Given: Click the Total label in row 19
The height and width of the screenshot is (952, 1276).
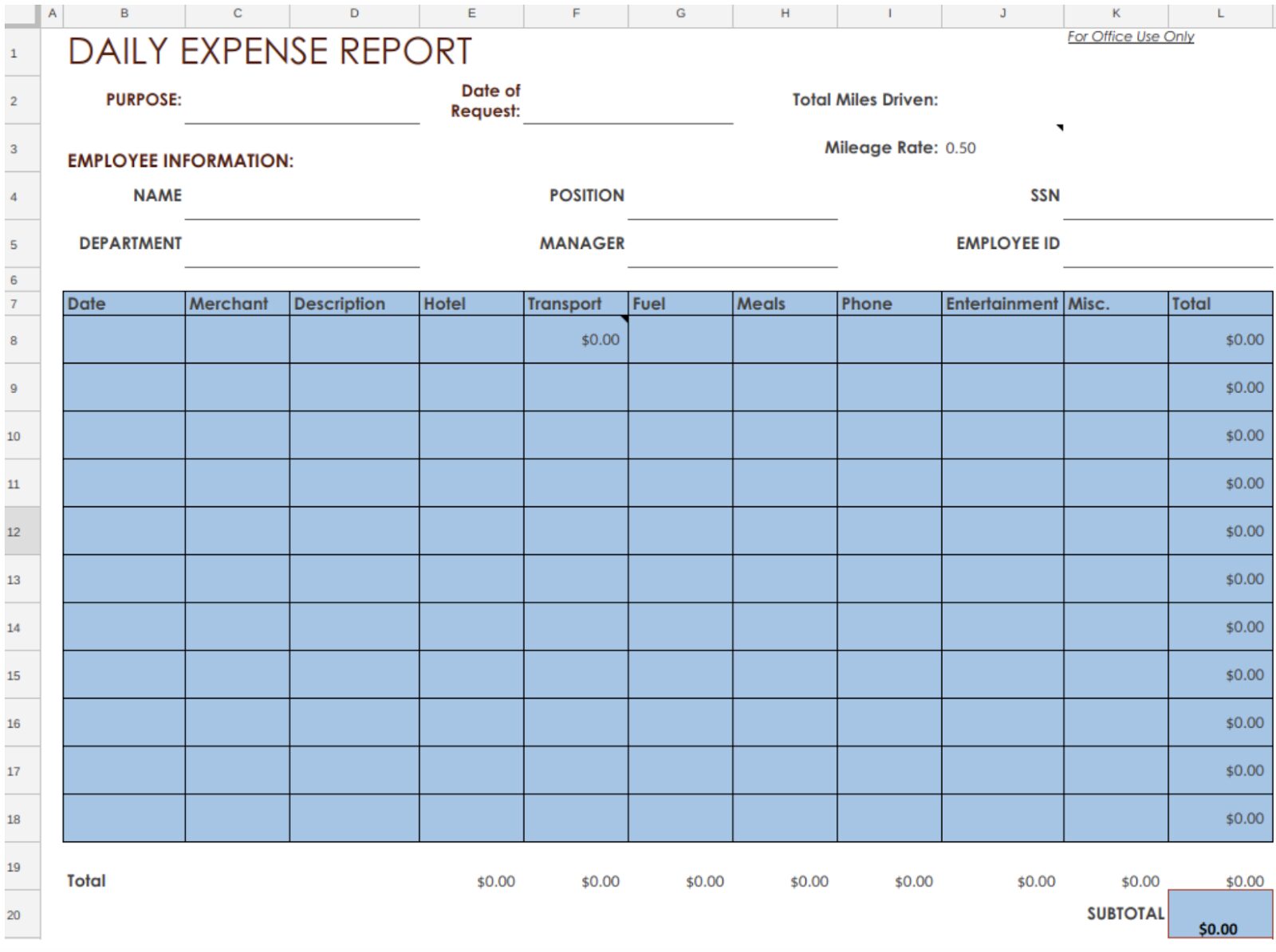Looking at the screenshot, I should point(86,881).
